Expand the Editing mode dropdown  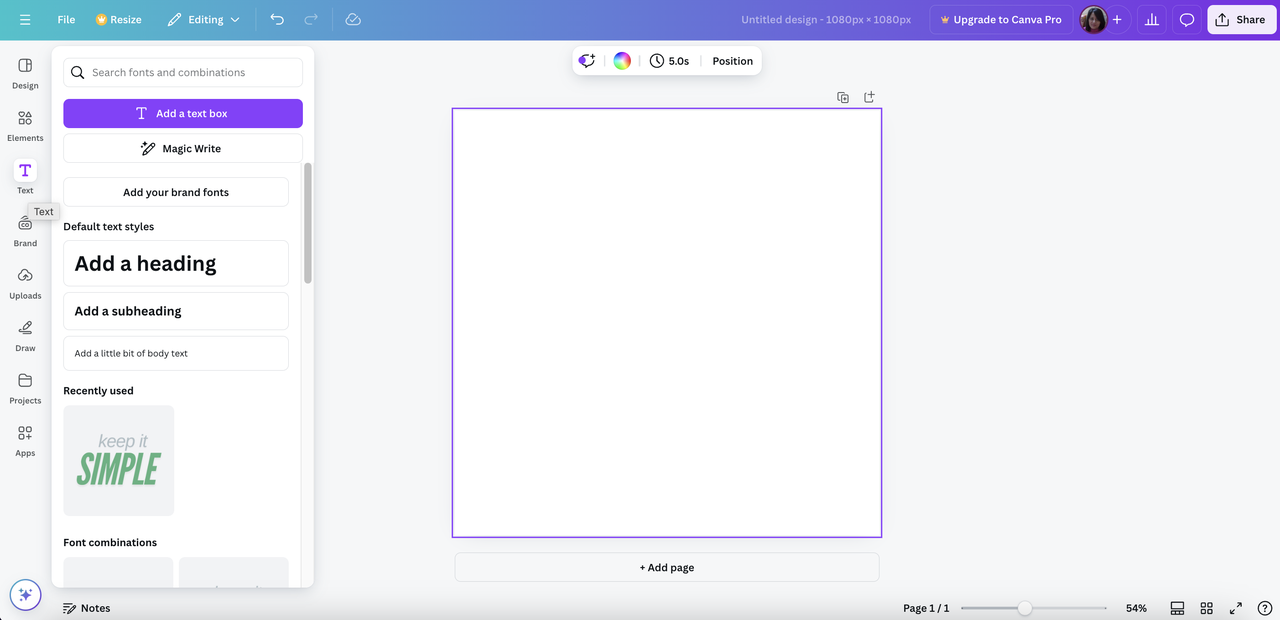tap(204, 20)
